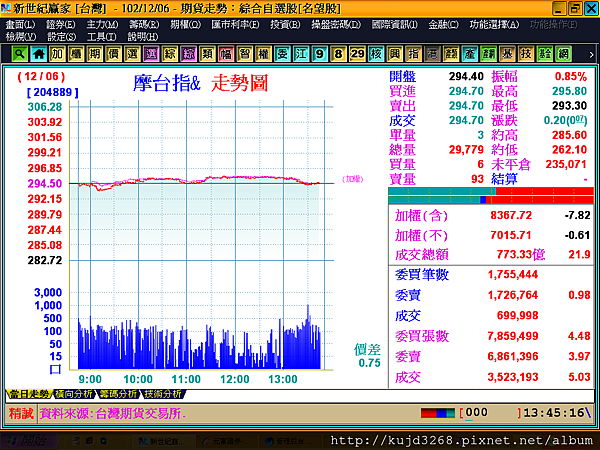Open the cyan 委 toolbar icon
Viewport: 600px width, 450px height.
pyautogui.click(x=282, y=54)
